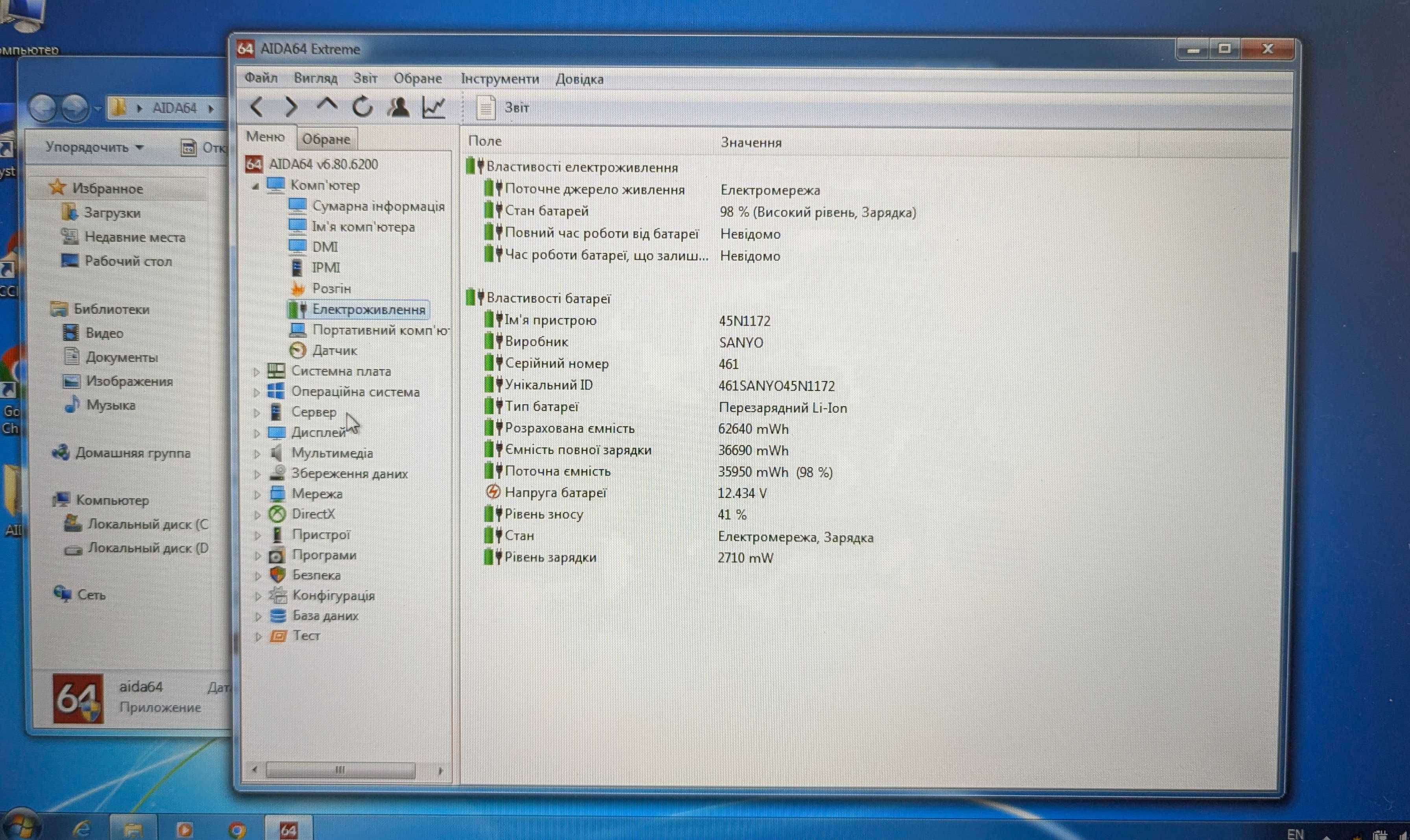Image resolution: width=1410 pixels, height=840 pixels.
Task: Open Музыка library in Explorer
Action: pos(100,405)
